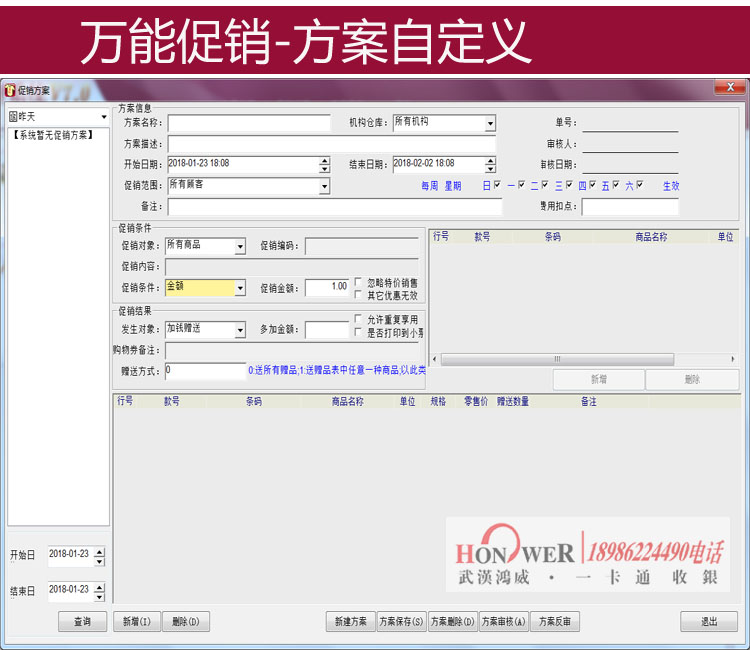Close the 促销方案 window
Viewport: 750px width, 650px height.
coord(730,87)
